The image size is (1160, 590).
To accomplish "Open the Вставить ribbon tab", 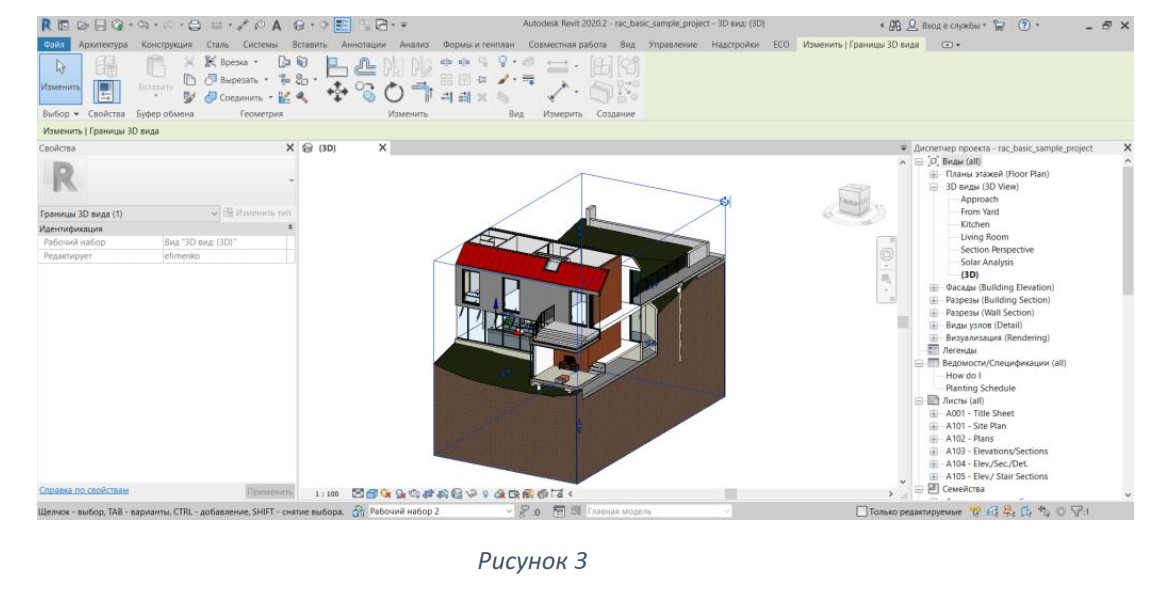I will click(x=309, y=45).
